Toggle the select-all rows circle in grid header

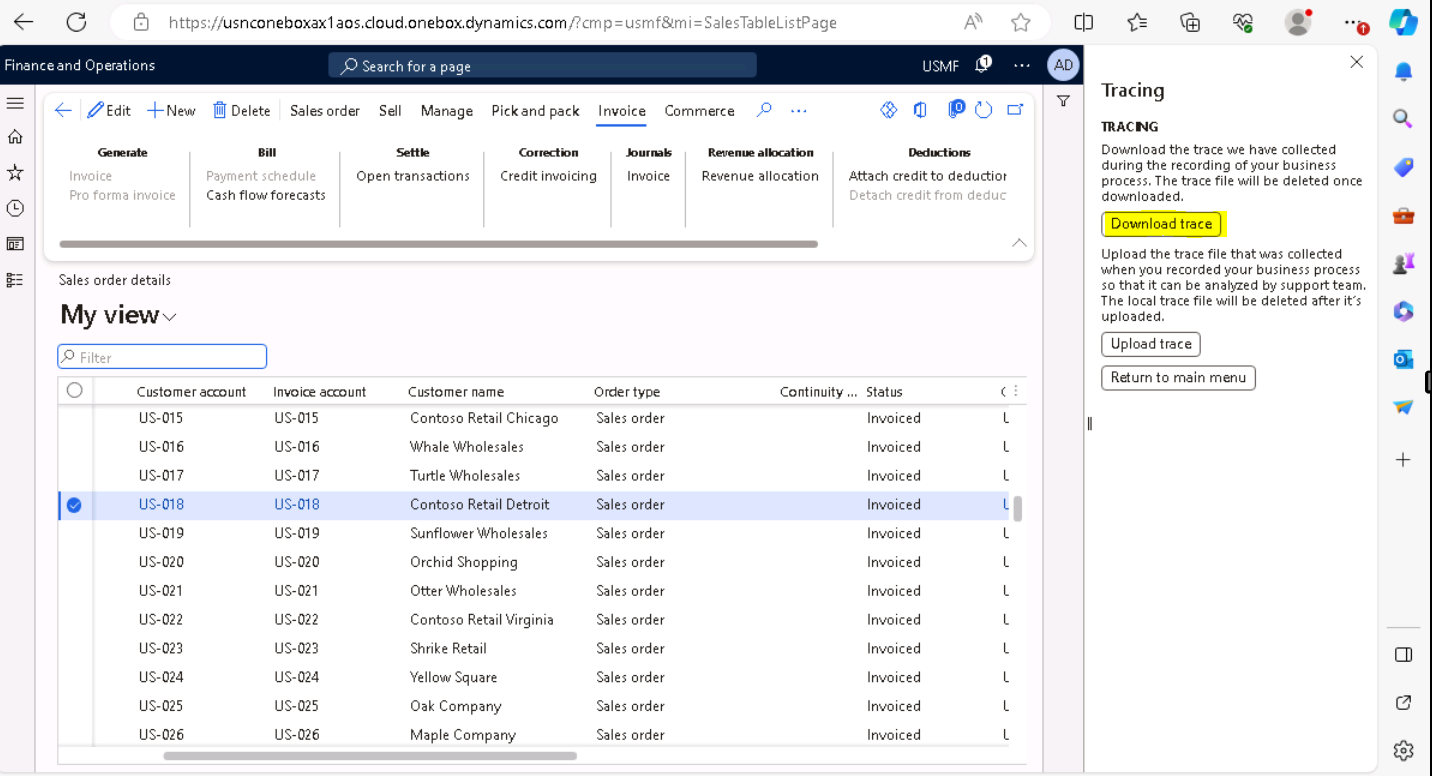(74, 391)
